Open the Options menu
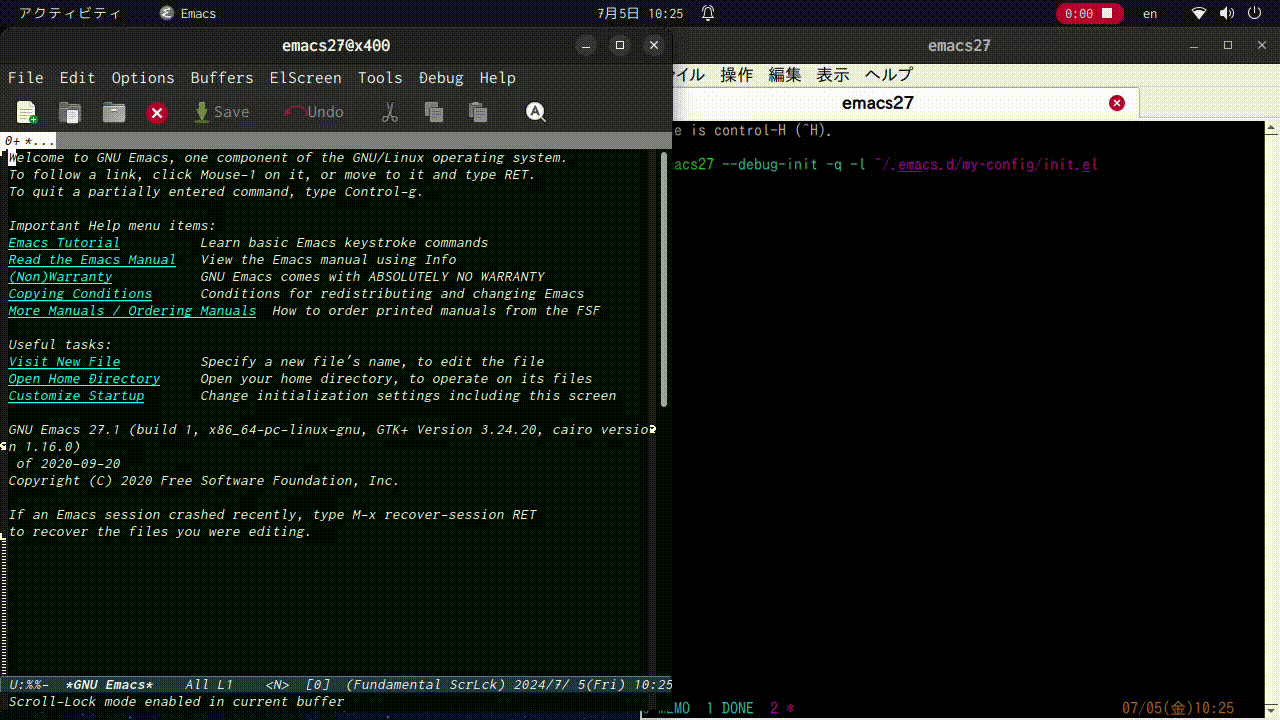Viewport: 1280px width, 720px height. click(x=143, y=78)
